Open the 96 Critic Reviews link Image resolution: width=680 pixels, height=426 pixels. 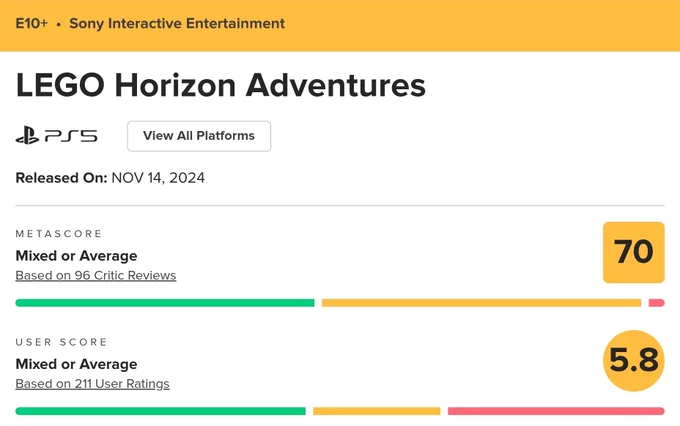click(x=96, y=275)
